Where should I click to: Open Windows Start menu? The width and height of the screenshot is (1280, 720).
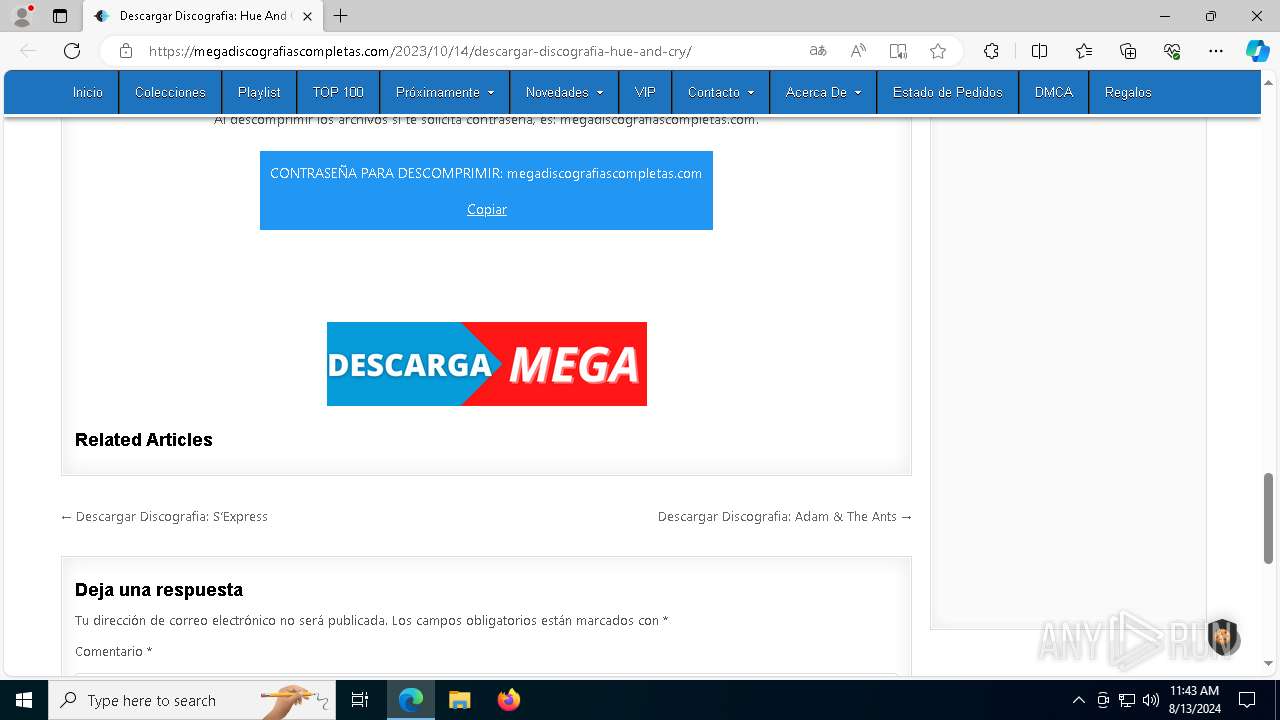pyautogui.click(x=24, y=700)
